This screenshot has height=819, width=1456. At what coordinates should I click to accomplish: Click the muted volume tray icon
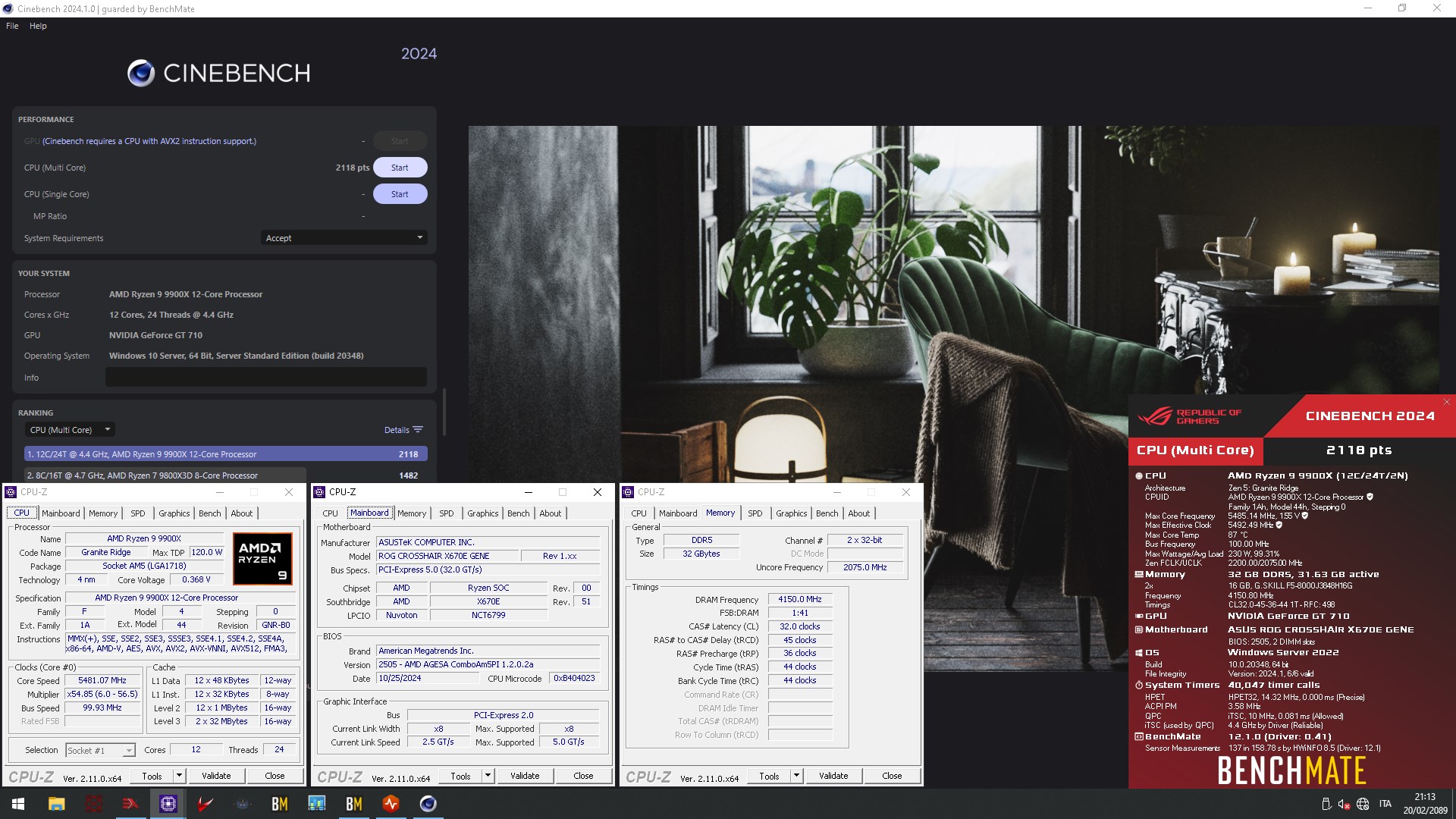1344,804
